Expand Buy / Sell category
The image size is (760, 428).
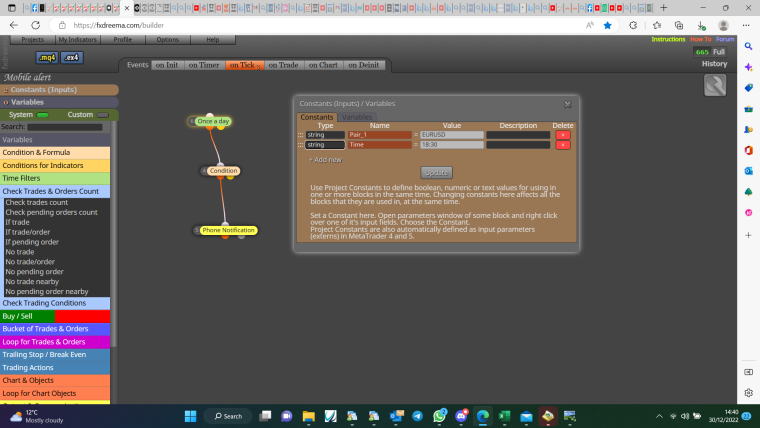pos(55,316)
